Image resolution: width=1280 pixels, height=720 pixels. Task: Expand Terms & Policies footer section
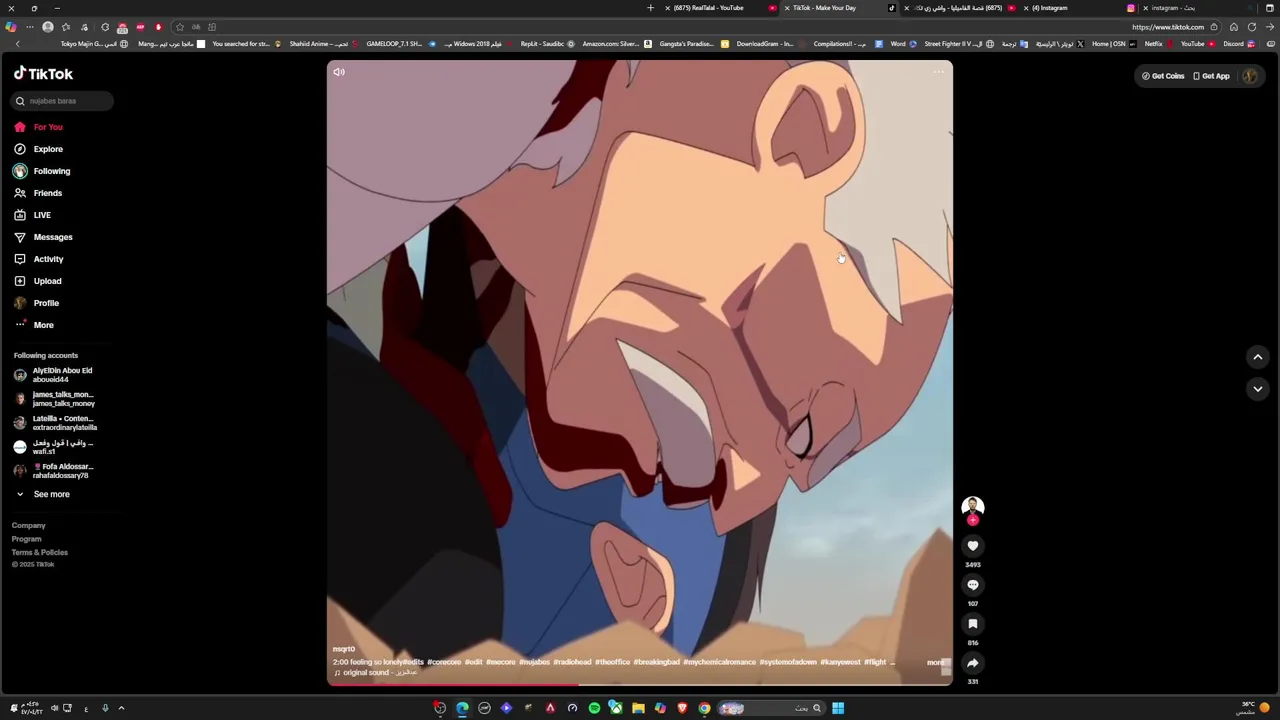point(40,552)
